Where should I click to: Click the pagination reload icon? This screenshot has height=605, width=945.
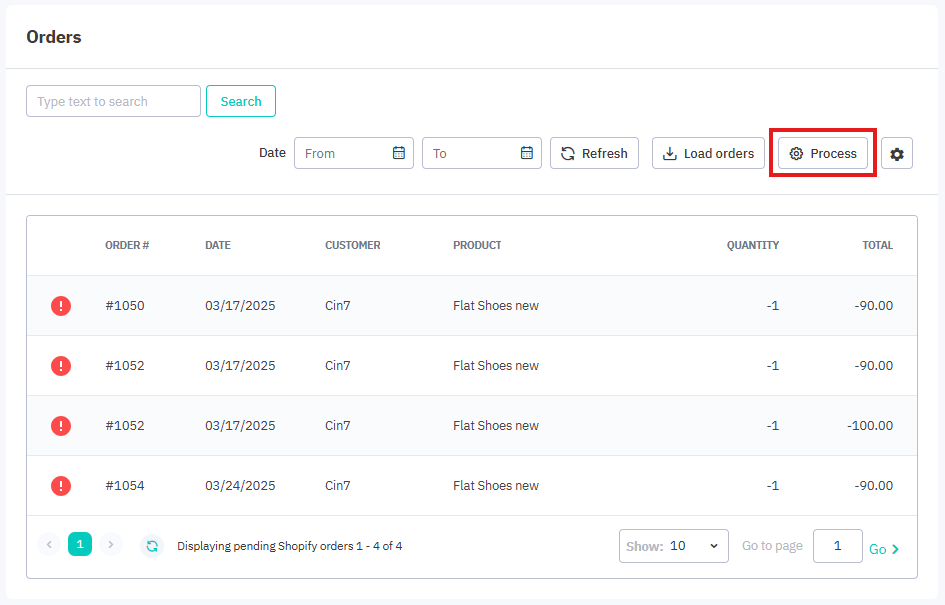coord(151,546)
